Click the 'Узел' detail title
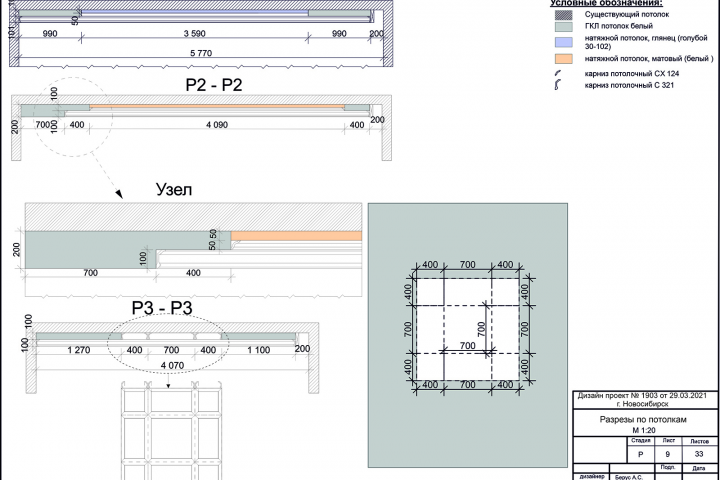 (174, 189)
